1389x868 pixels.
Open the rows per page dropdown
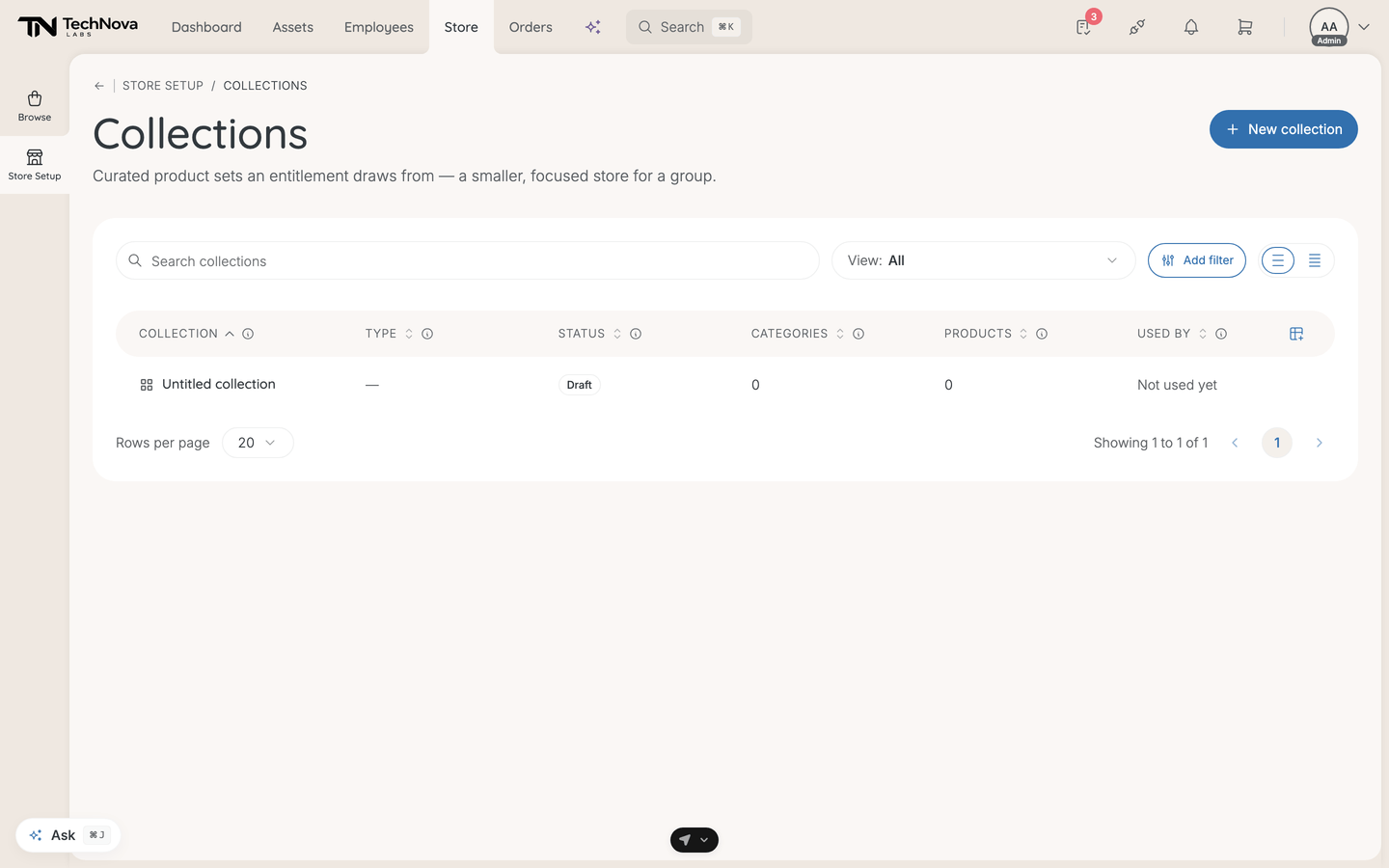pos(258,443)
